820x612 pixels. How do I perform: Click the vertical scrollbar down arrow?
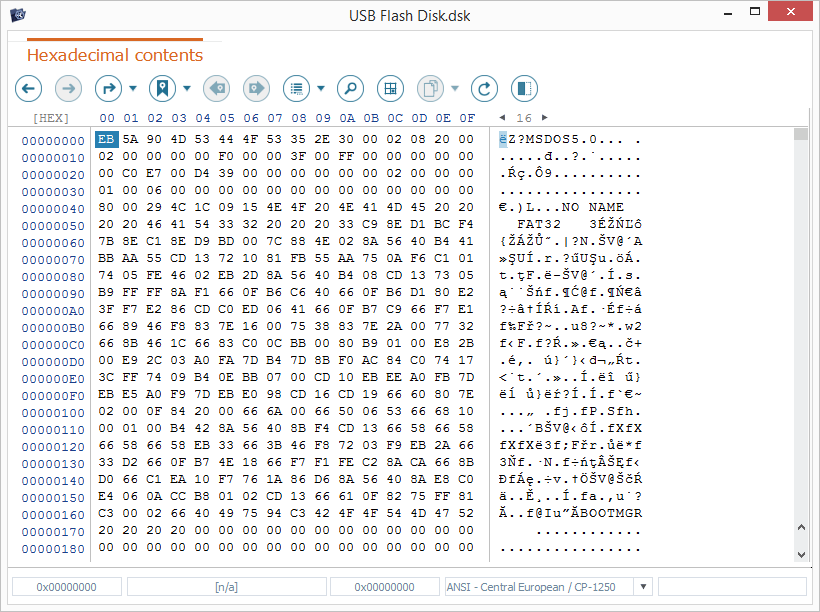[800, 553]
